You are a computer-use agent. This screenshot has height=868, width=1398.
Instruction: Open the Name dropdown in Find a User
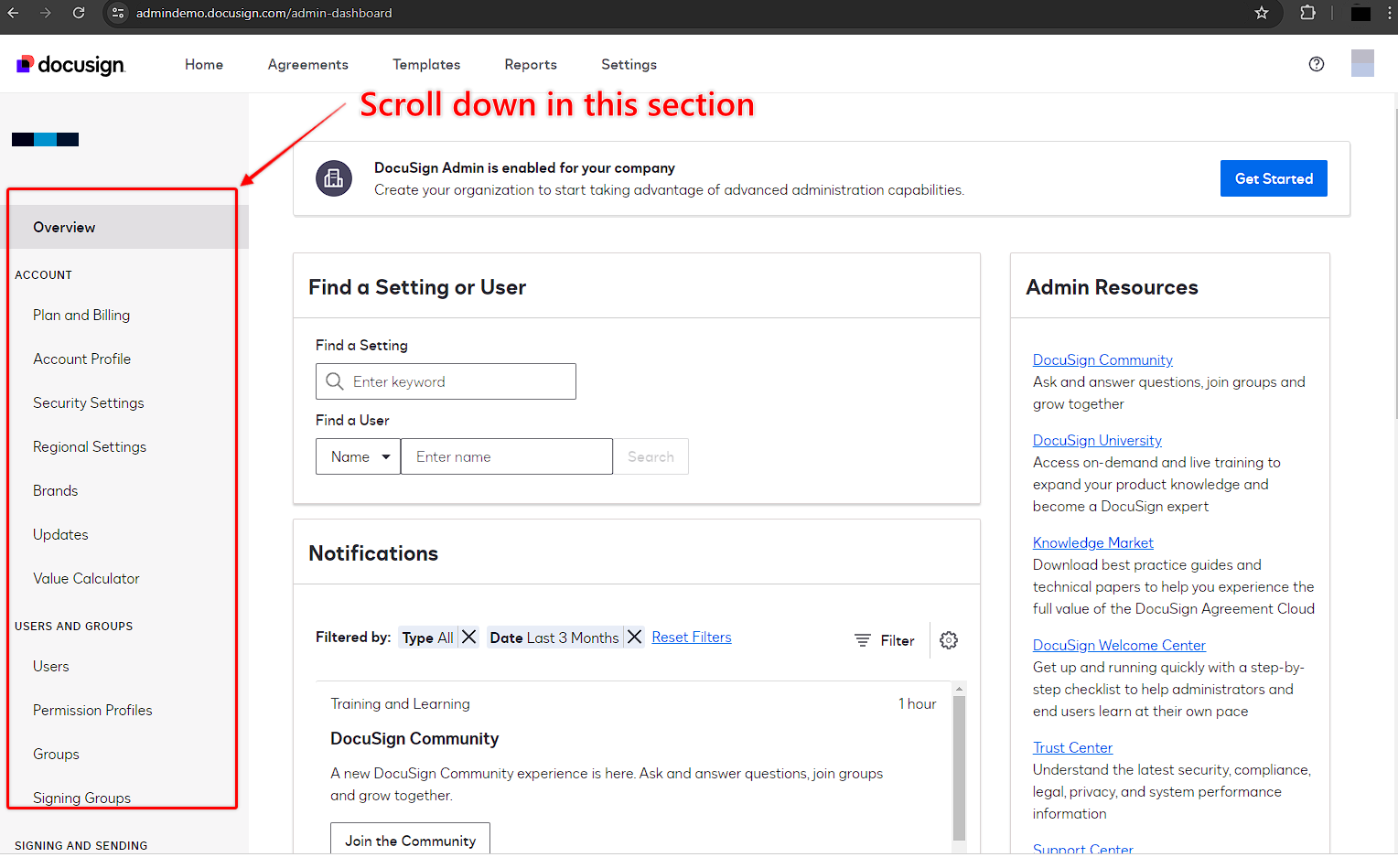(x=358, y=456)
